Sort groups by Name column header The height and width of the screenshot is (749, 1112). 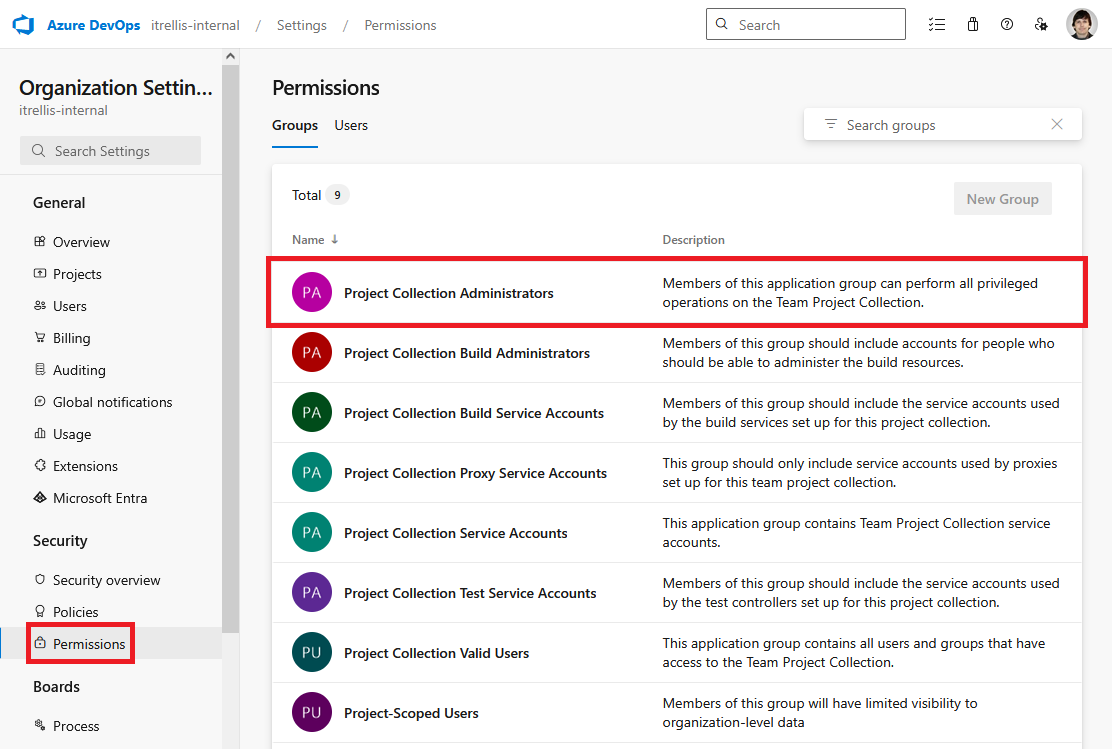(315, 240)
